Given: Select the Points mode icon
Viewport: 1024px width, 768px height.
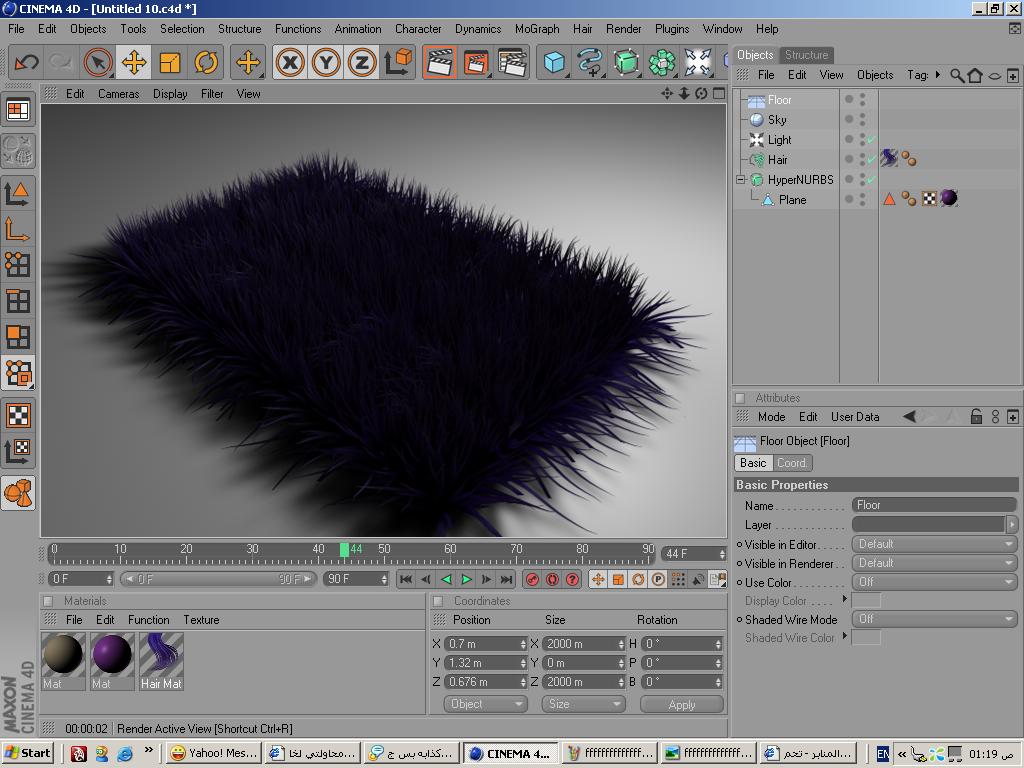Looking at the screenshot, I should (x=18, y=264).
